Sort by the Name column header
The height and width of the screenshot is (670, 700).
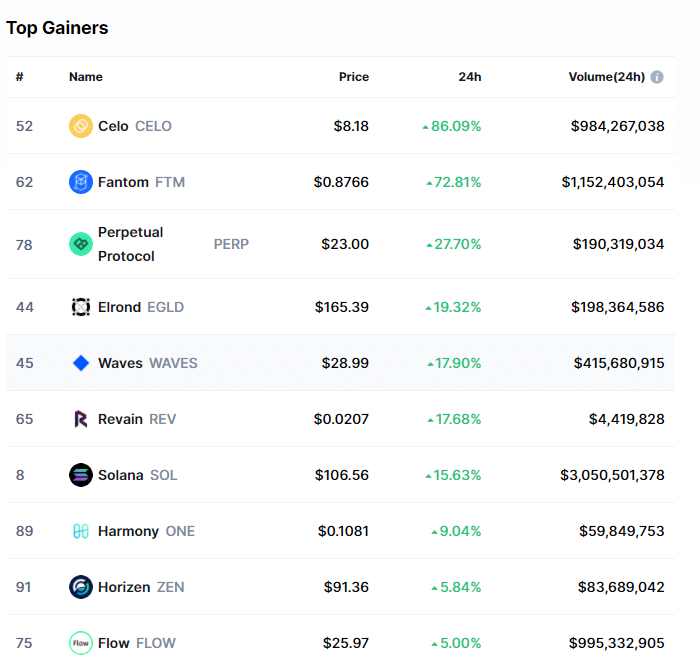point(86,77)
